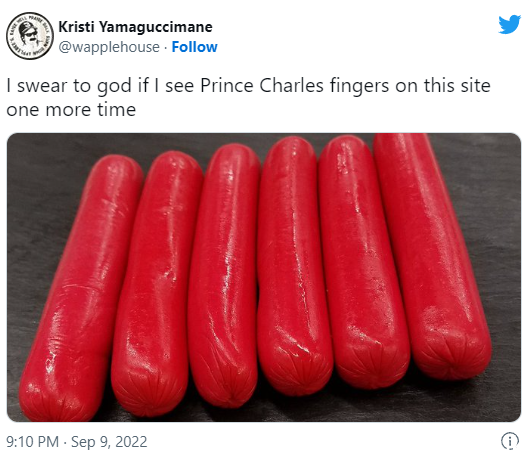This screenshot has height=457, width=529.
Task: Click the 'one more time' text line
Action: (71, 110)
